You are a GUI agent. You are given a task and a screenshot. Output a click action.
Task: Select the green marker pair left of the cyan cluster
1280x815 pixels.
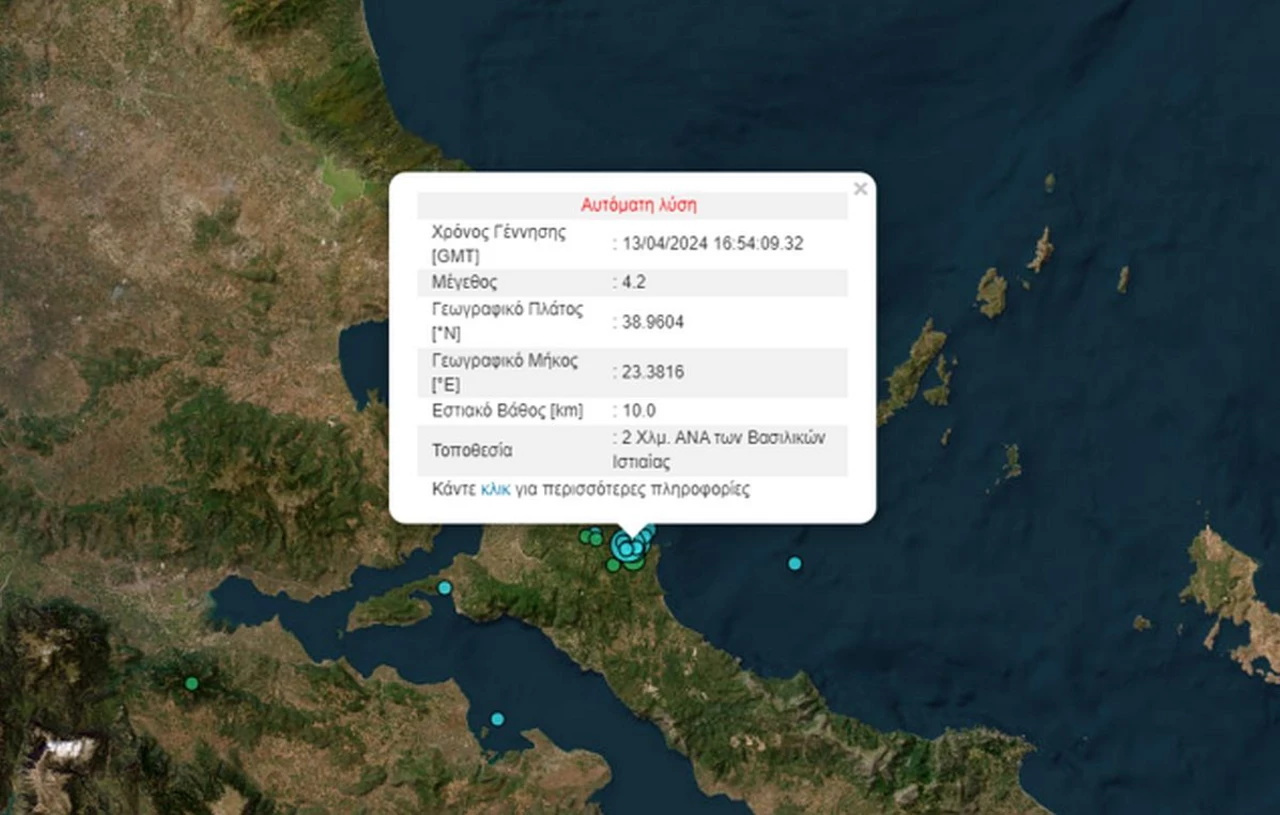(x=591, y=537)
